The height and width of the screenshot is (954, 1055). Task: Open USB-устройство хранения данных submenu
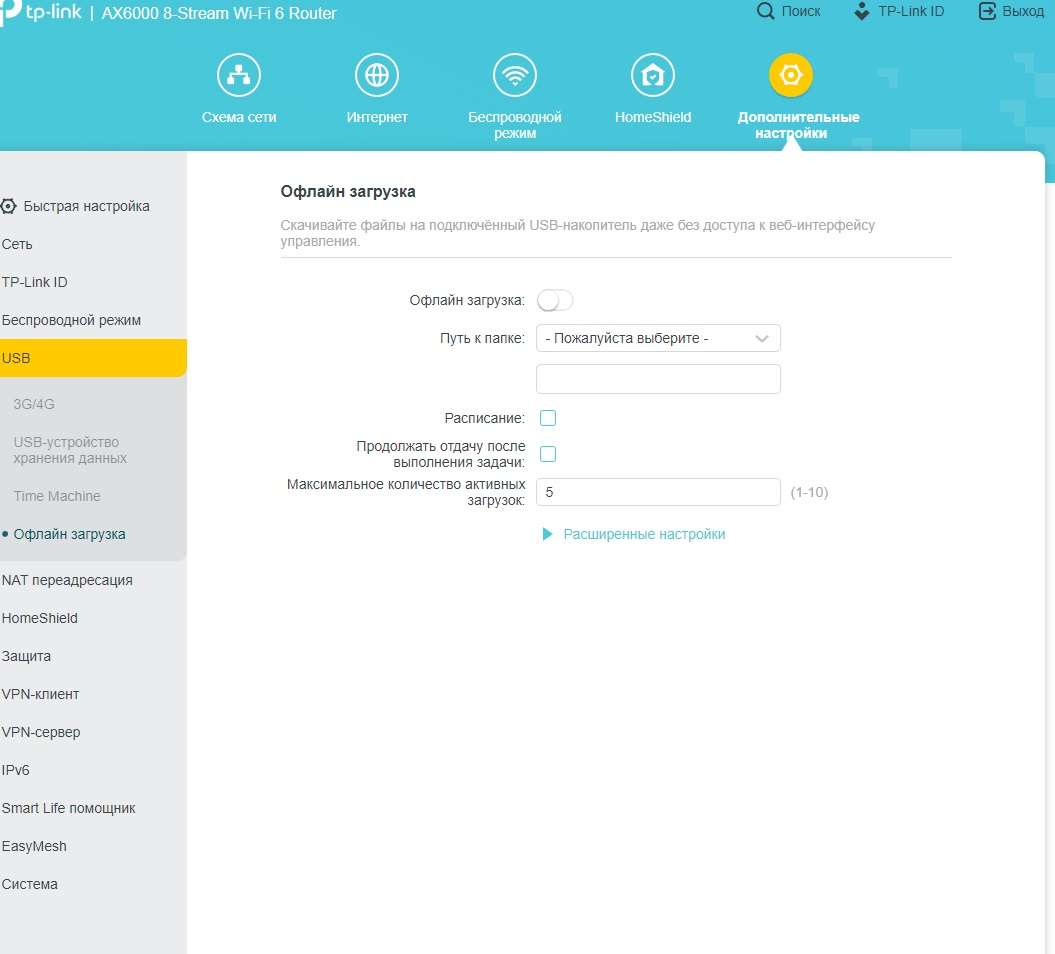(70, 450)
